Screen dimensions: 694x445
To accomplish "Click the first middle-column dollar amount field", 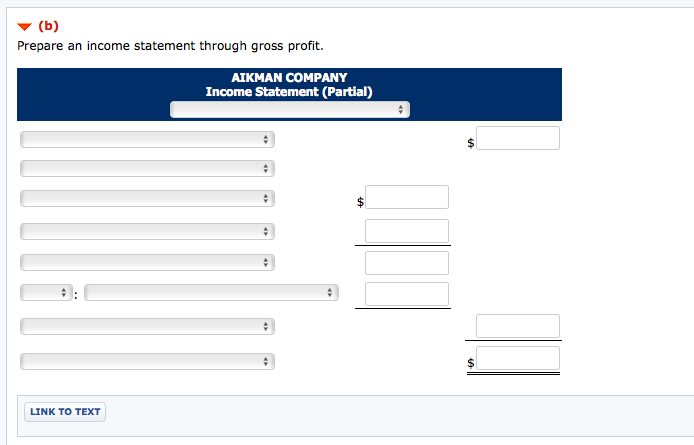I will pyautogui.click(x=407, y=197).
